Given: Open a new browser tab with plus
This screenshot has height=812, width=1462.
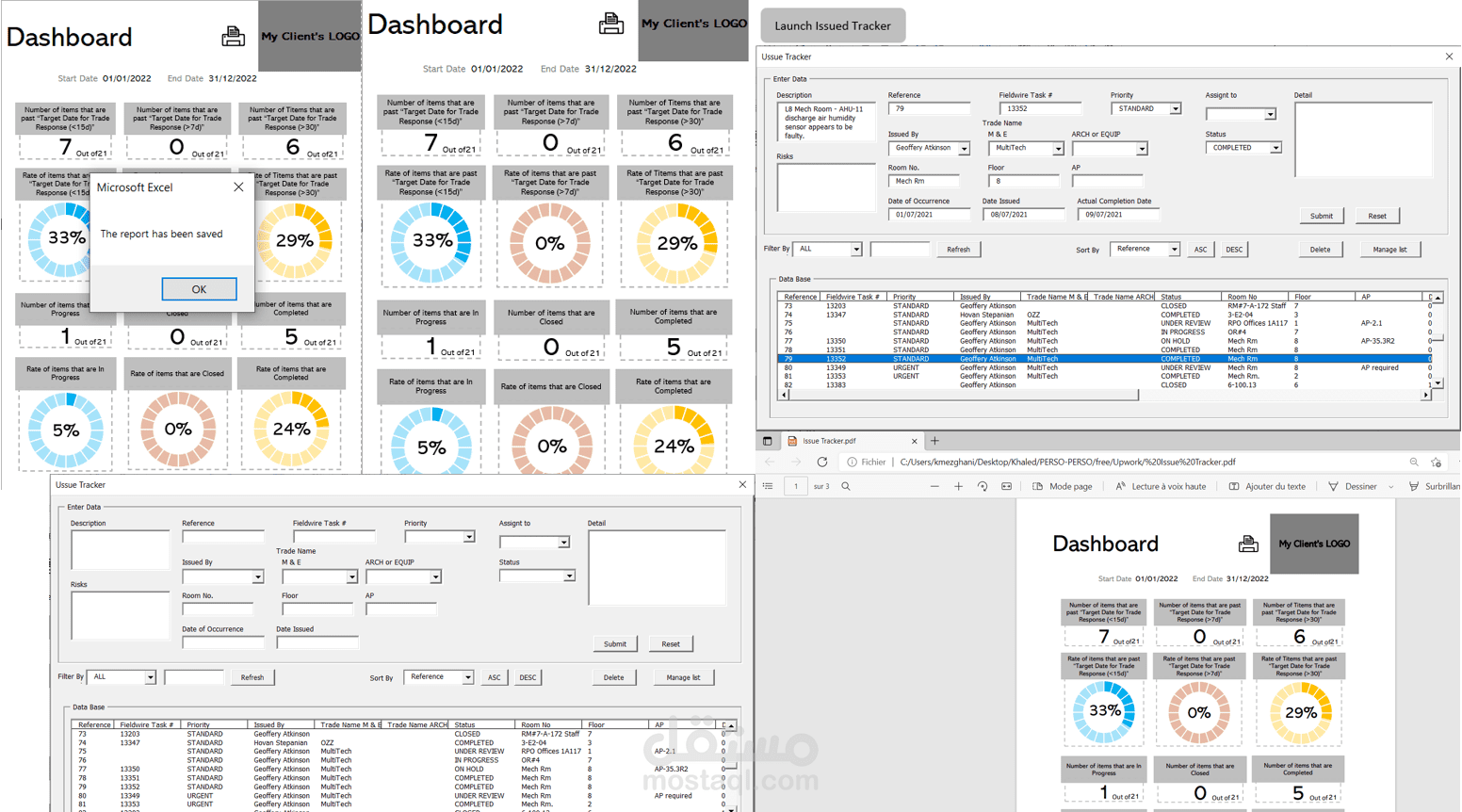Looking at the screenshot, I should tap(935, 441).
